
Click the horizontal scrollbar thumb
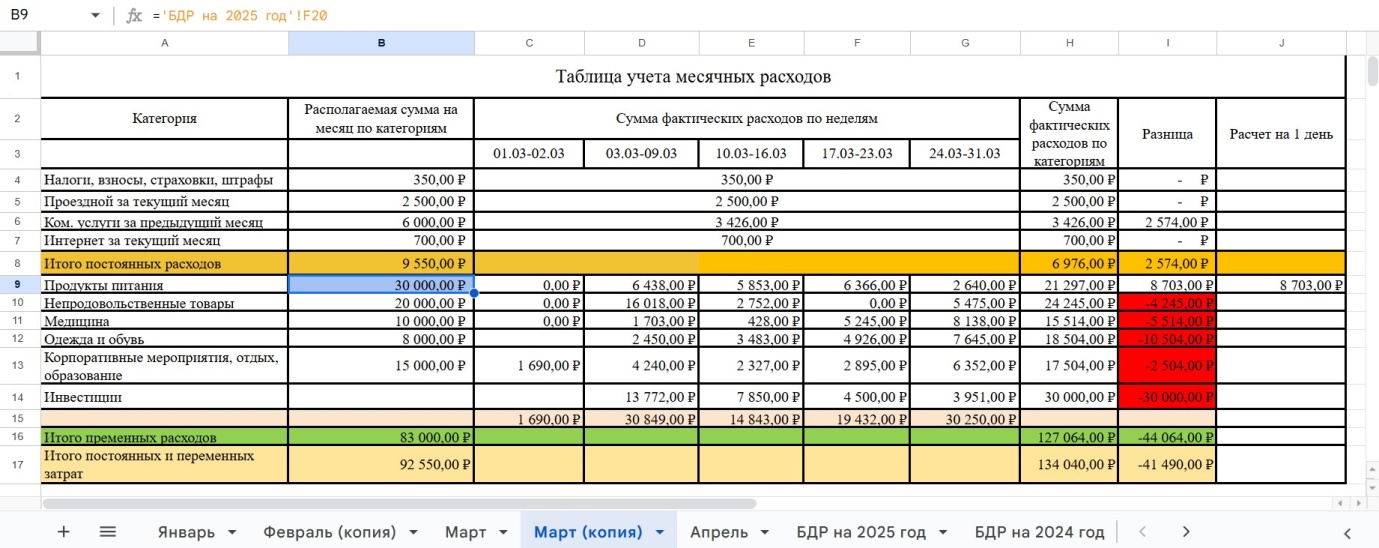pyautogui.click(x=400, y=504)
